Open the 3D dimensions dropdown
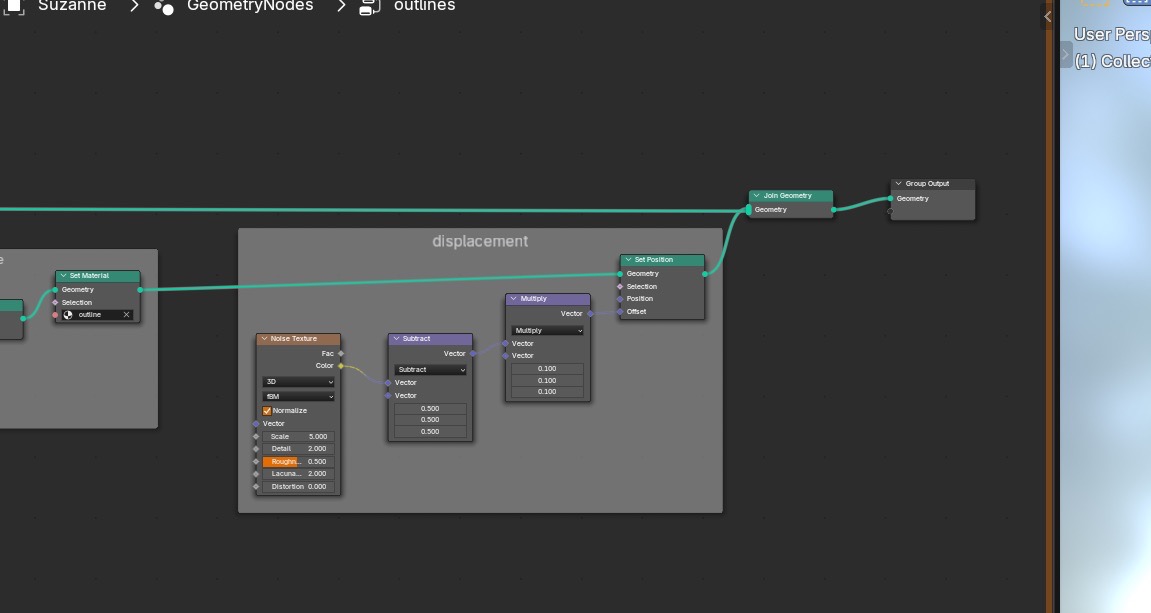The image size is (1151, 613). click(298, 382)
